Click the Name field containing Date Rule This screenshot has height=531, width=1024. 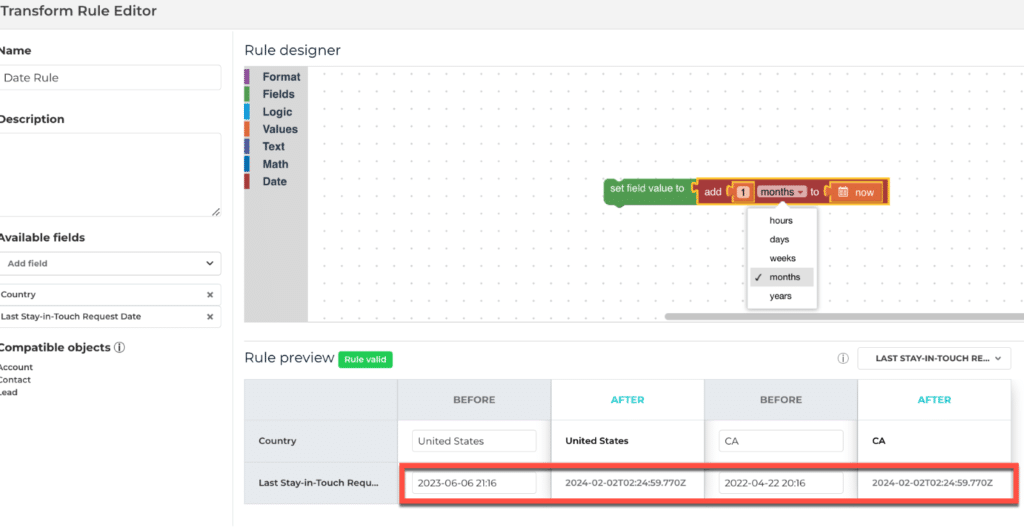(x=110, y=78)
